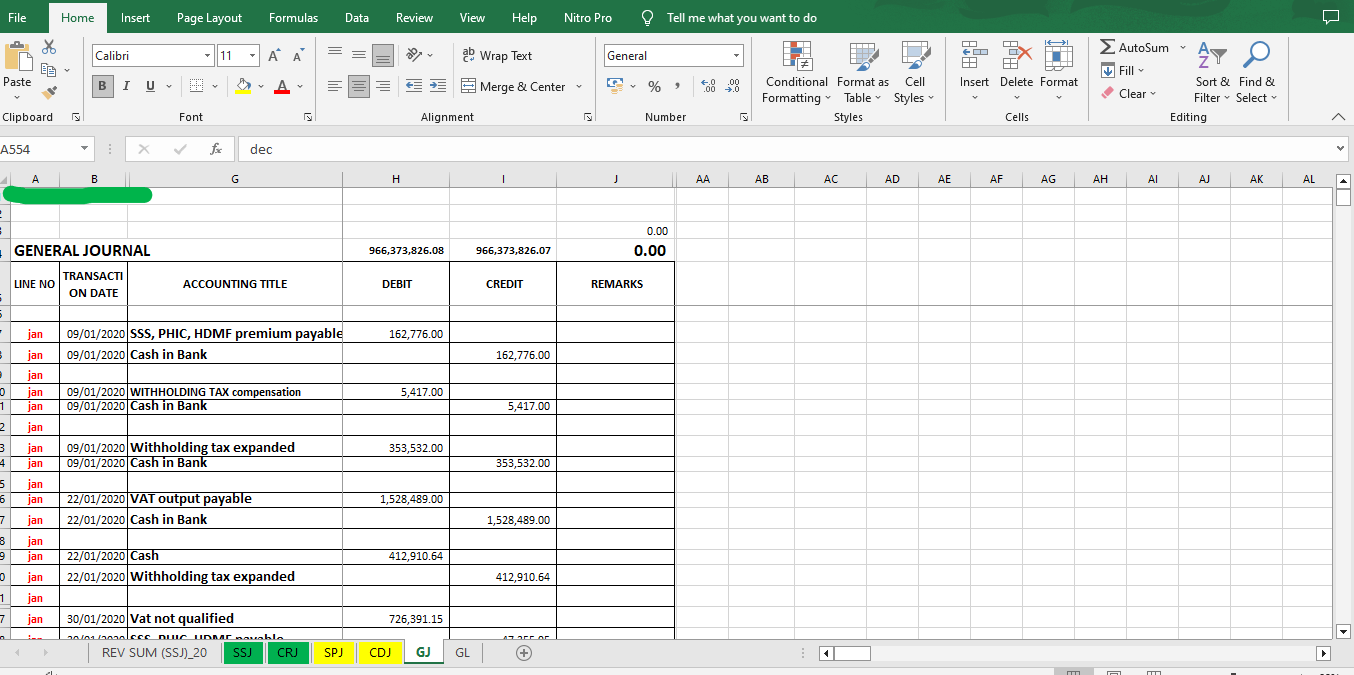Toggle Italic formatting
The image size is (1354, 675).
[x=126, y=86]
